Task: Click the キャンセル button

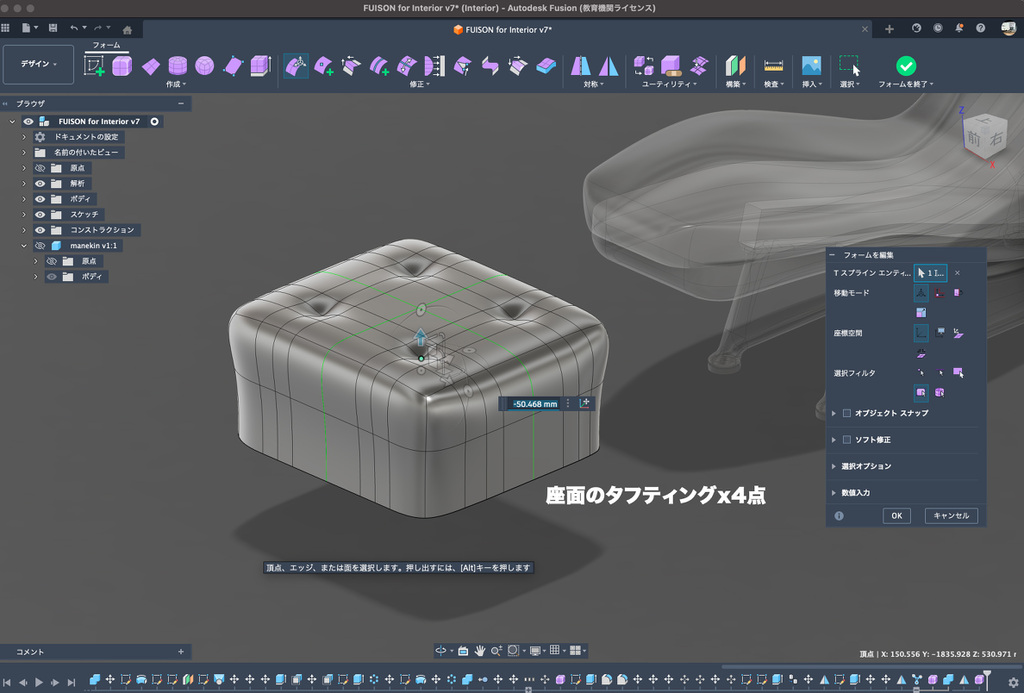Action: click(x=950, y=516)
